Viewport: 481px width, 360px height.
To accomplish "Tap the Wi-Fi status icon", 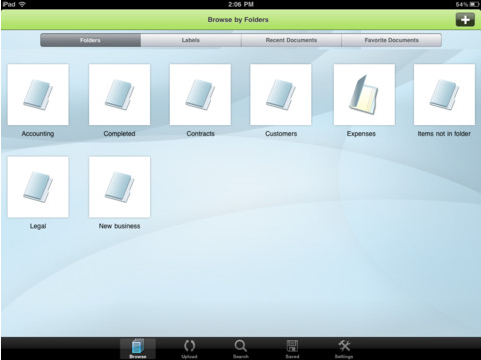I will tap(22, 4).
